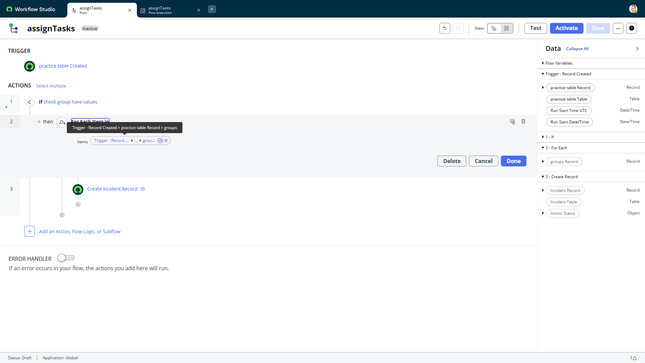Undo the last flow change
This screenshot has width=645, height=363.
pos(445,28)
